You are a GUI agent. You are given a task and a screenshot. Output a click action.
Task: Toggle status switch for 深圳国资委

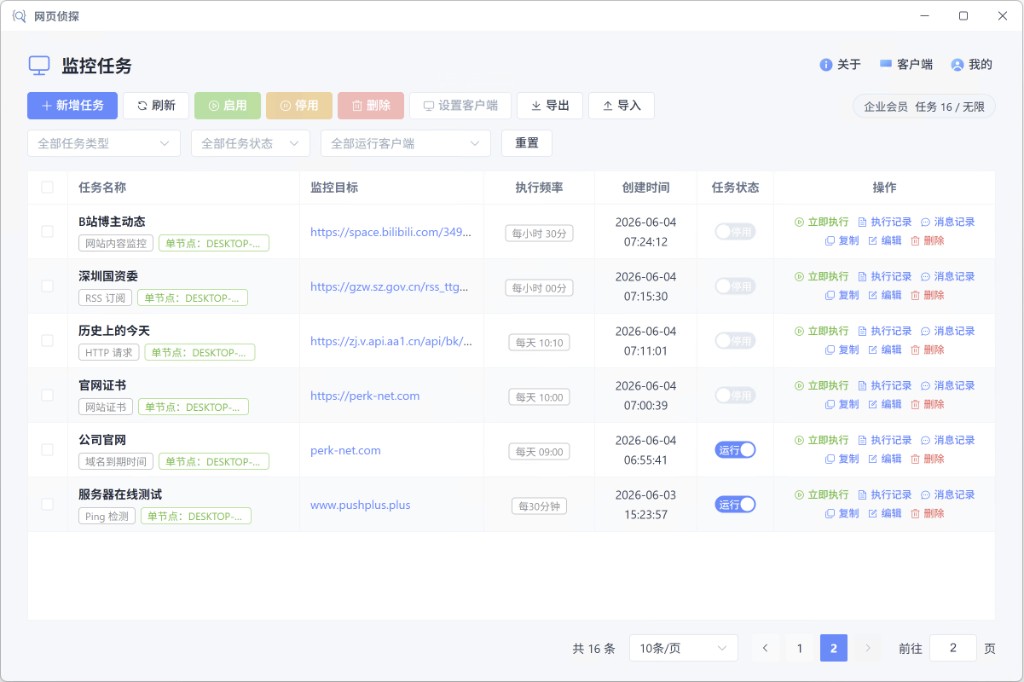pyautogui.click(x=735, y=286)
